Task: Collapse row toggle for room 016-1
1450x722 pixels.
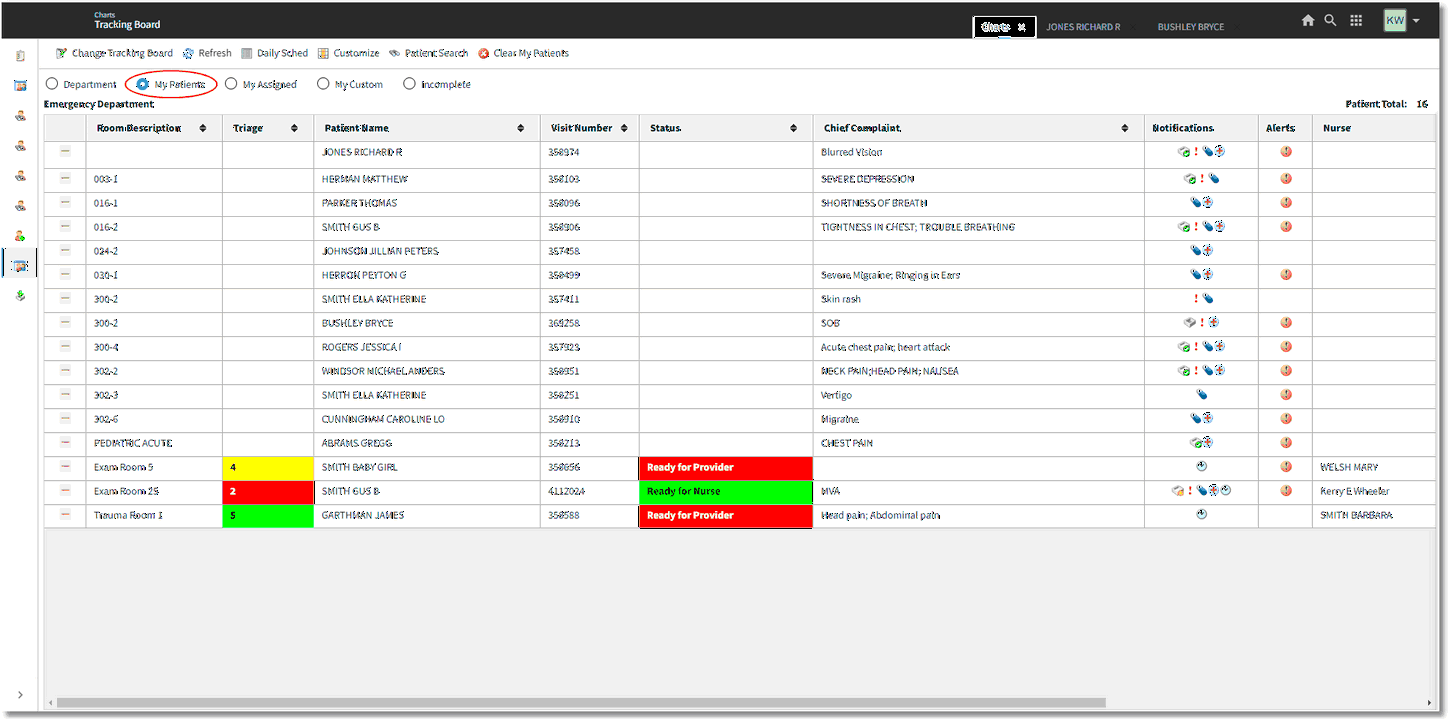Action: pos(65,202)
